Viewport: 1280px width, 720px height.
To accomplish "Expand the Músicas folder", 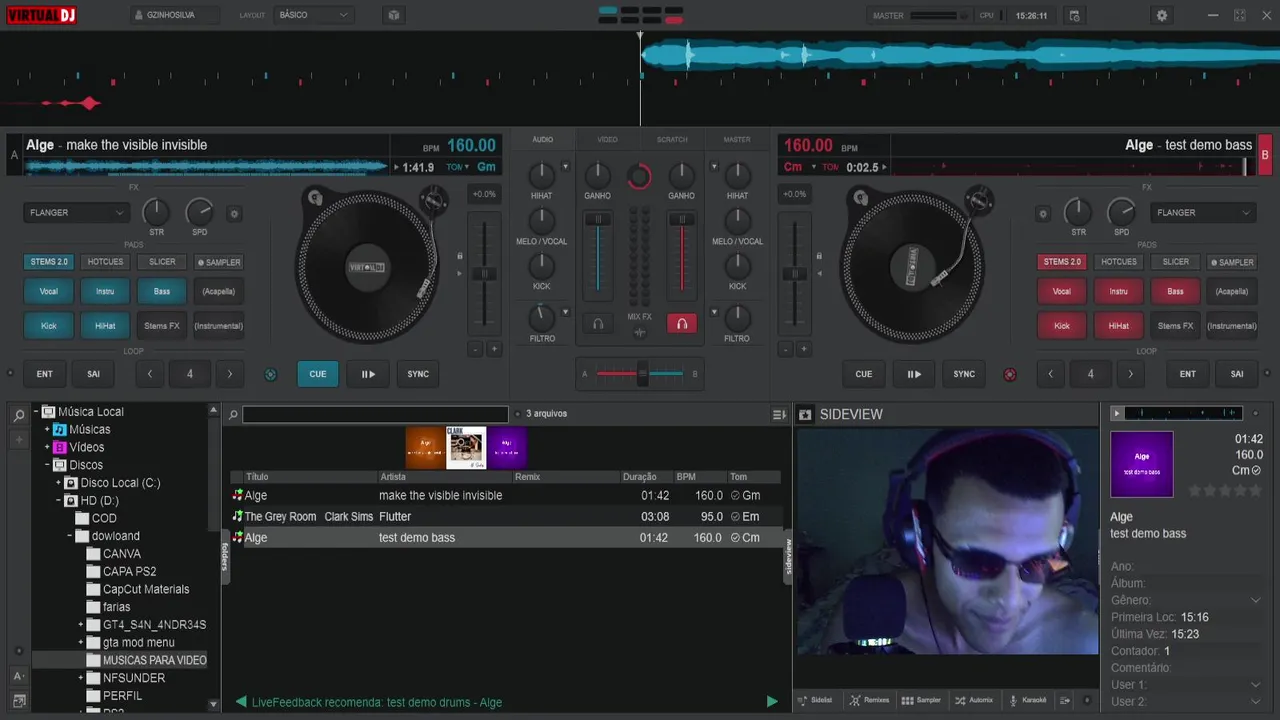I will [x=47, y=429].
